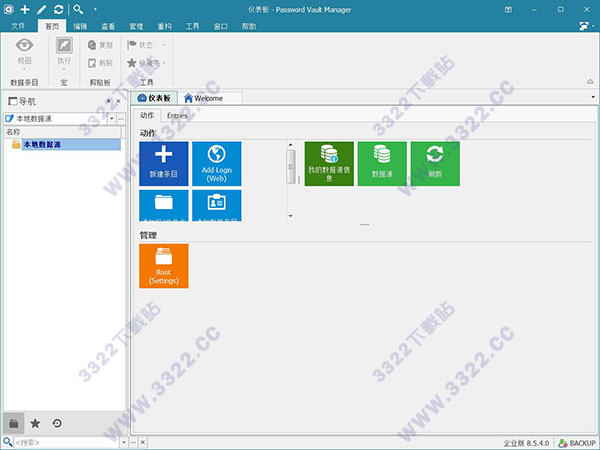600x450 pixels.
Task: Click the Root (Settings) orange tile
Action: [x=164, y=266]
